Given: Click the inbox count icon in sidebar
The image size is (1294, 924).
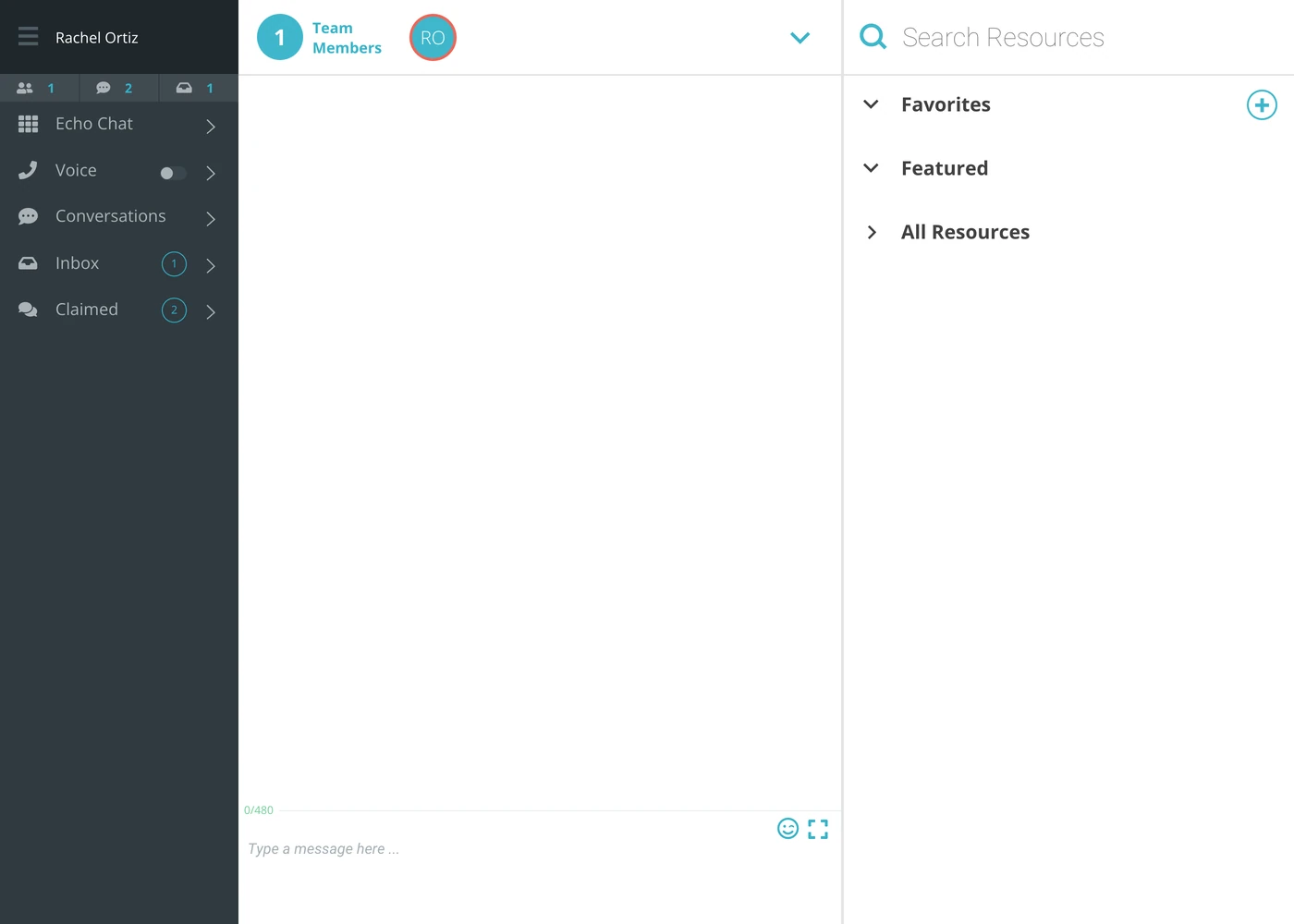Looking at the screenshot, I should coord(184,88).
